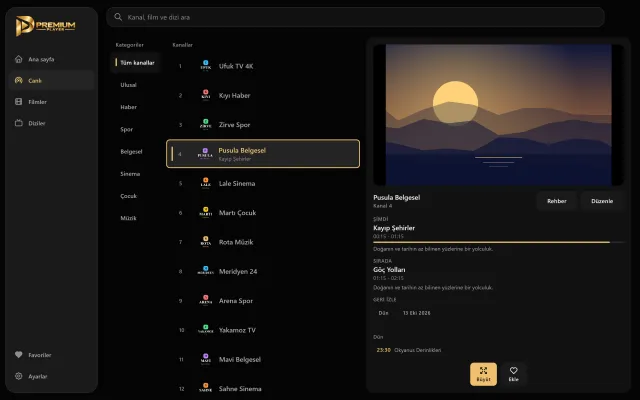Select the Sinema category
This screenshot has height=400, width=640.
click(130, 174)
